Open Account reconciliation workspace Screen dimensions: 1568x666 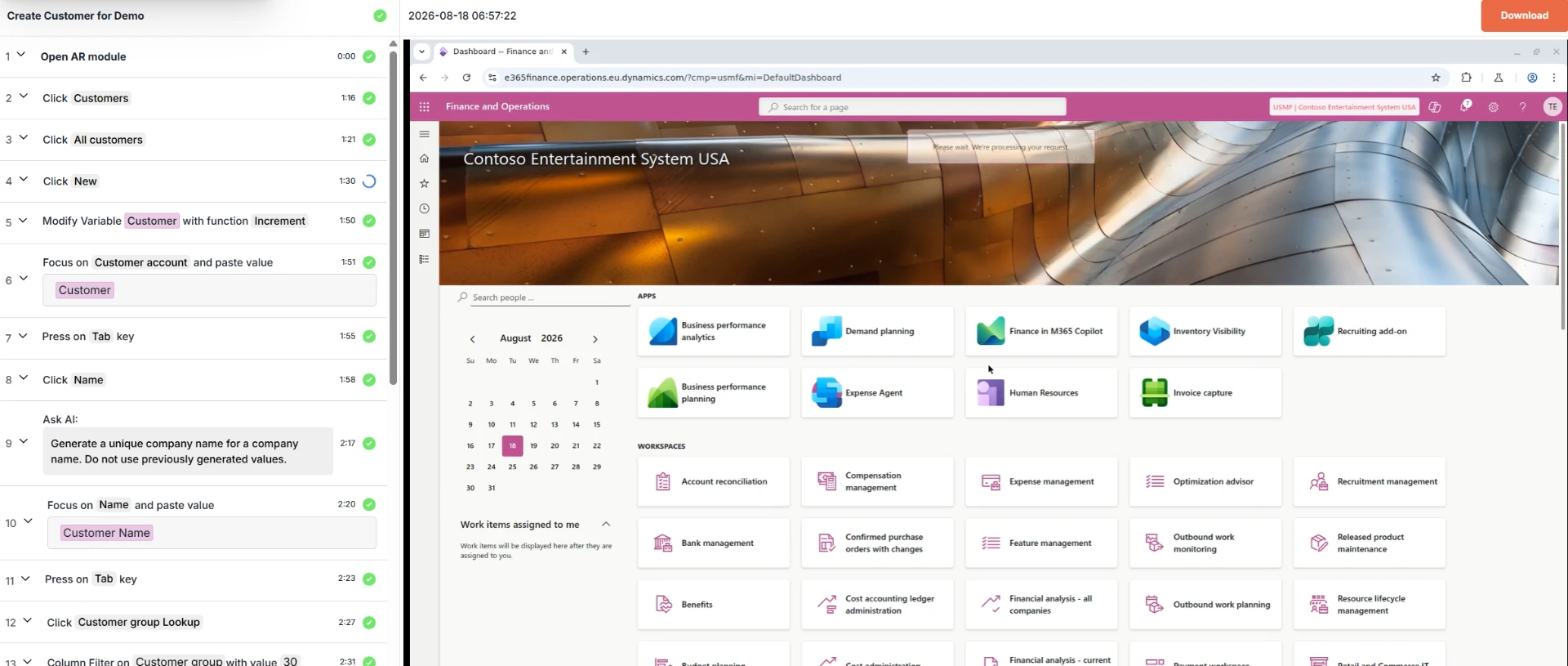(714, 481)
